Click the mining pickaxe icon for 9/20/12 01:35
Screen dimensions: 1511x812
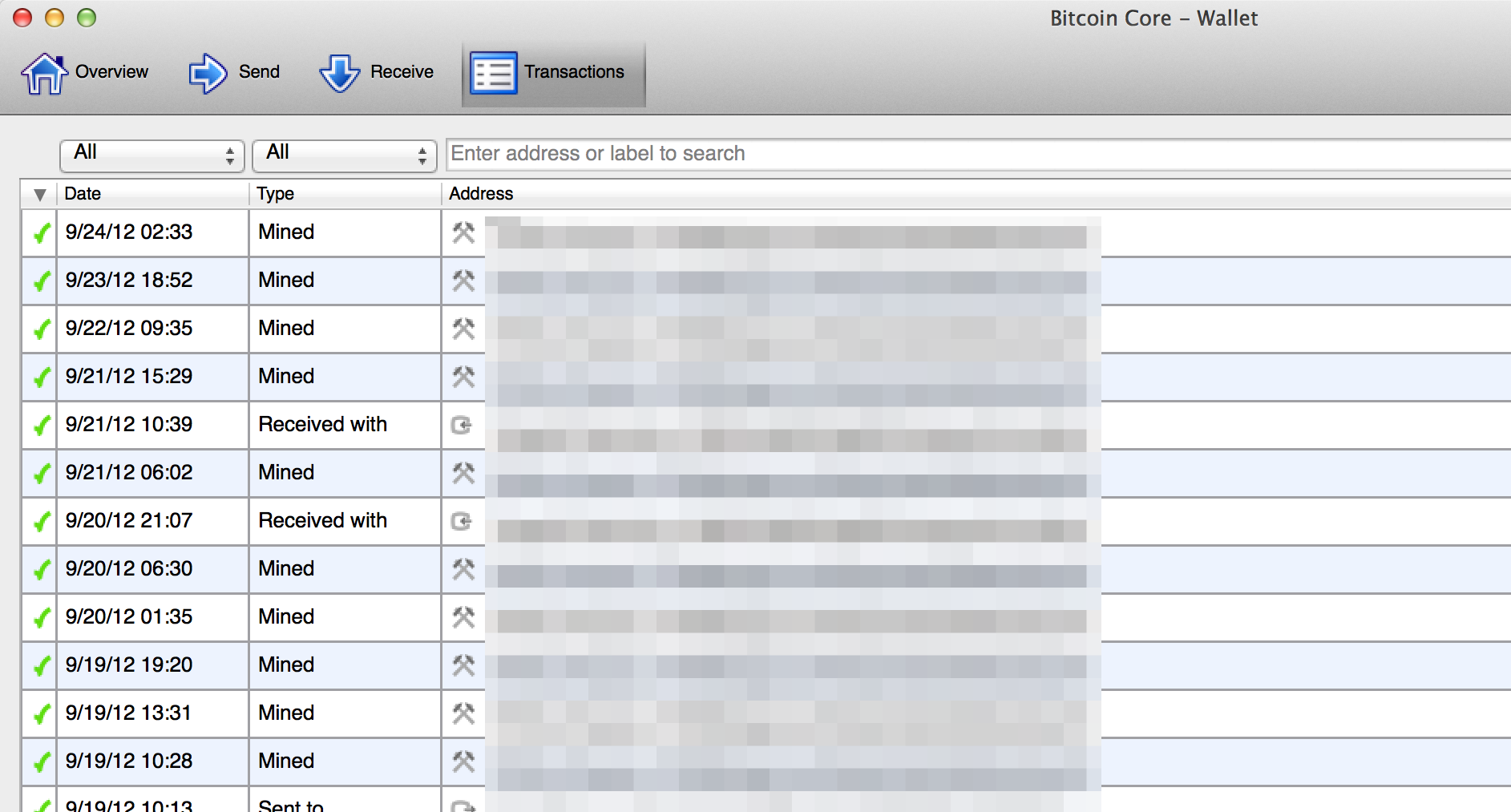point(463,617)
